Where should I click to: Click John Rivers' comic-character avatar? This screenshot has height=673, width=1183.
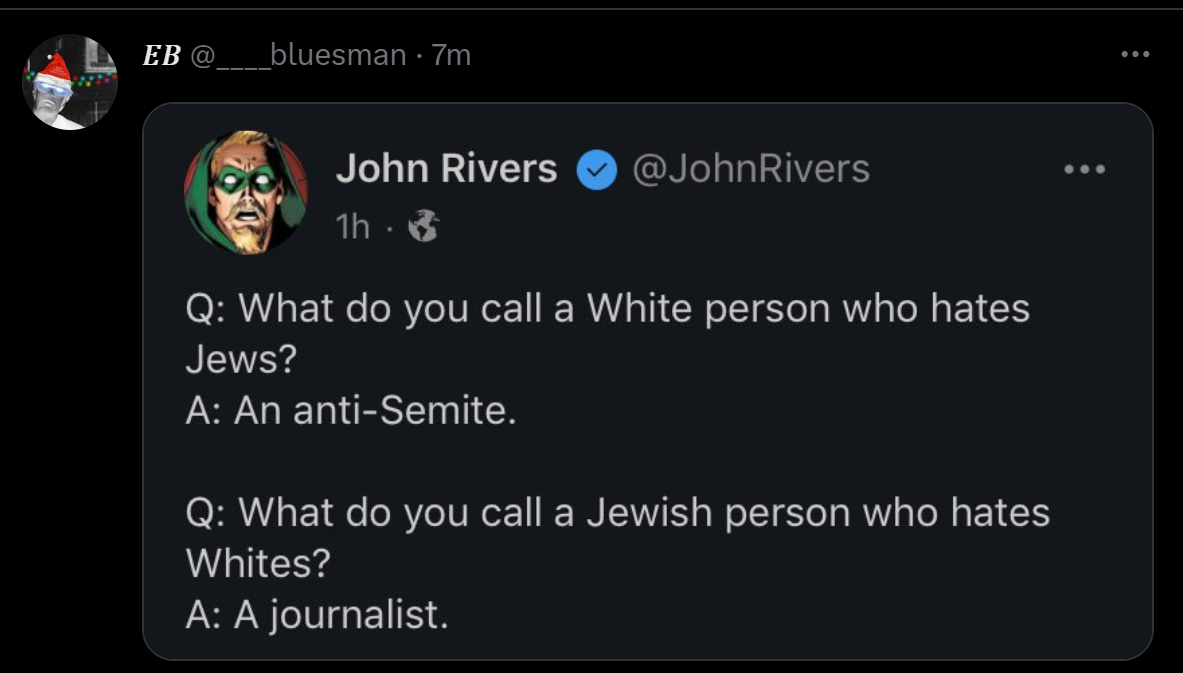pos(246,191)
